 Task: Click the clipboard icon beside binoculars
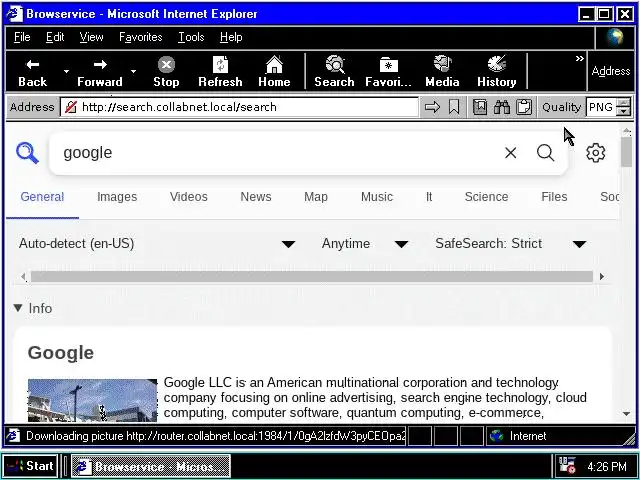(x=524, y=107)
